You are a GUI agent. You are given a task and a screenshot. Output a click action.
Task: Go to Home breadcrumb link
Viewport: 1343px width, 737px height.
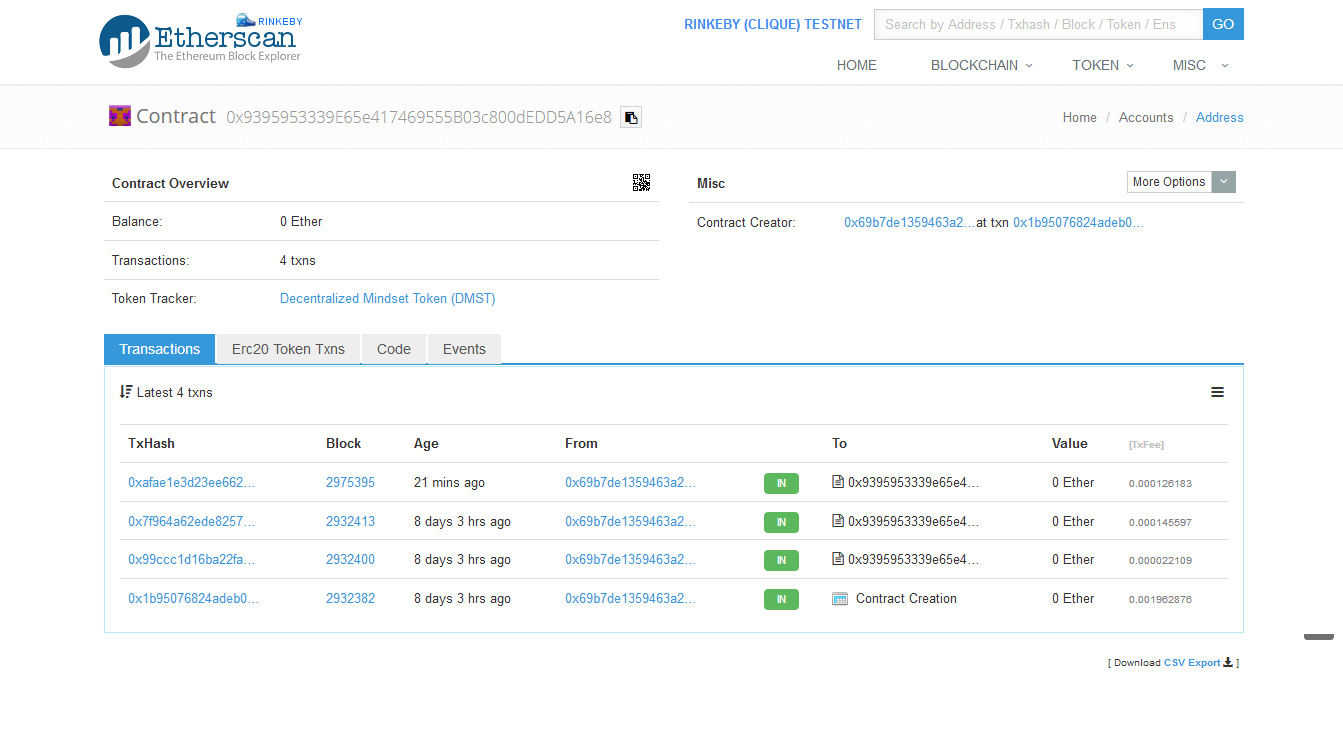(x=1079, y=117)
